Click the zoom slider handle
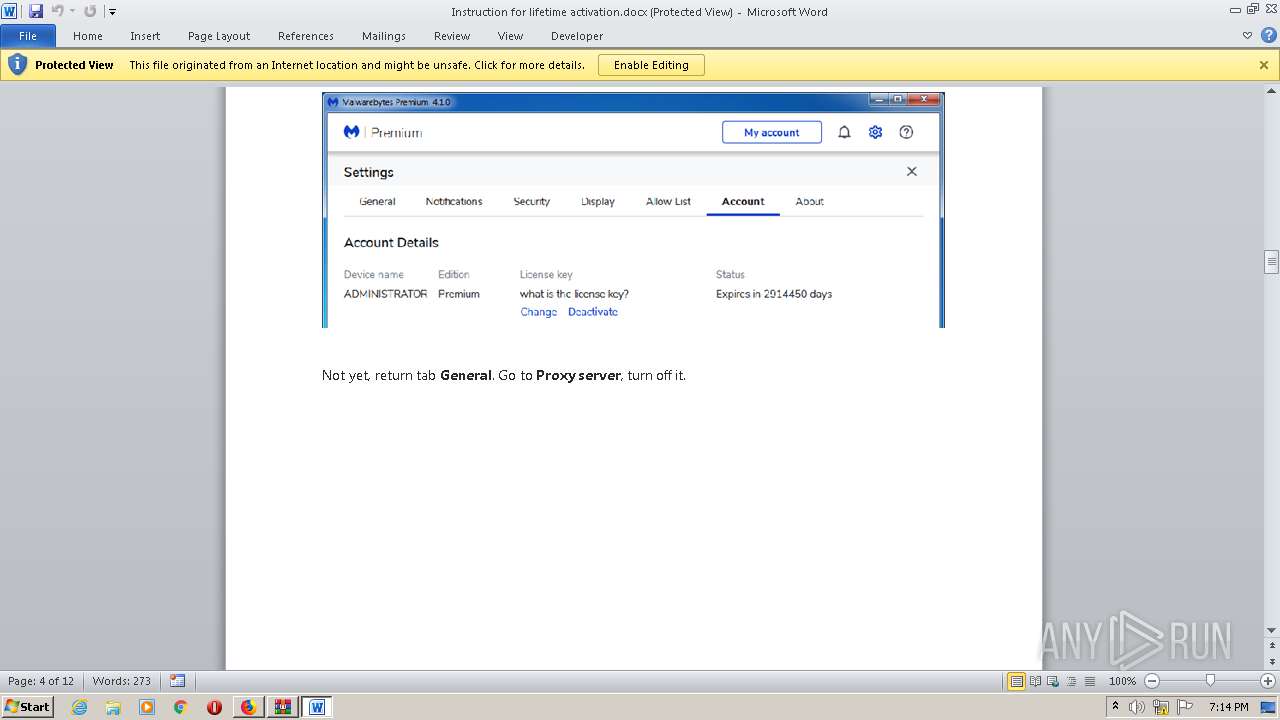This screenshot has height=720, width=1280. (1210, 681)
